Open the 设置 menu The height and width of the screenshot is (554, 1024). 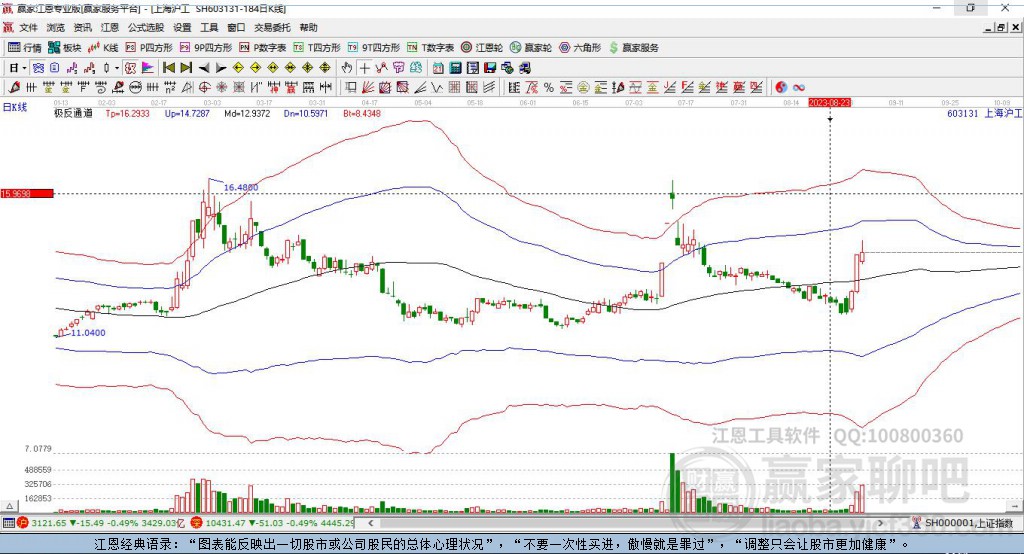coord(182,27)
